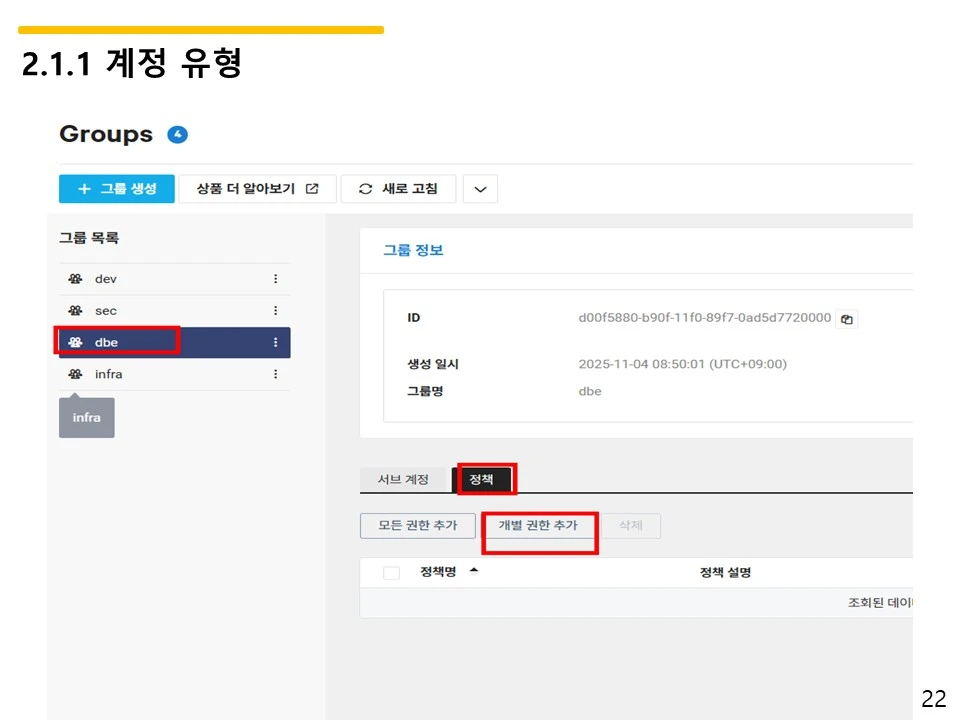Open the dropdown chevron next to 새로 고침

pyautogui.click(x=479, y=188)
